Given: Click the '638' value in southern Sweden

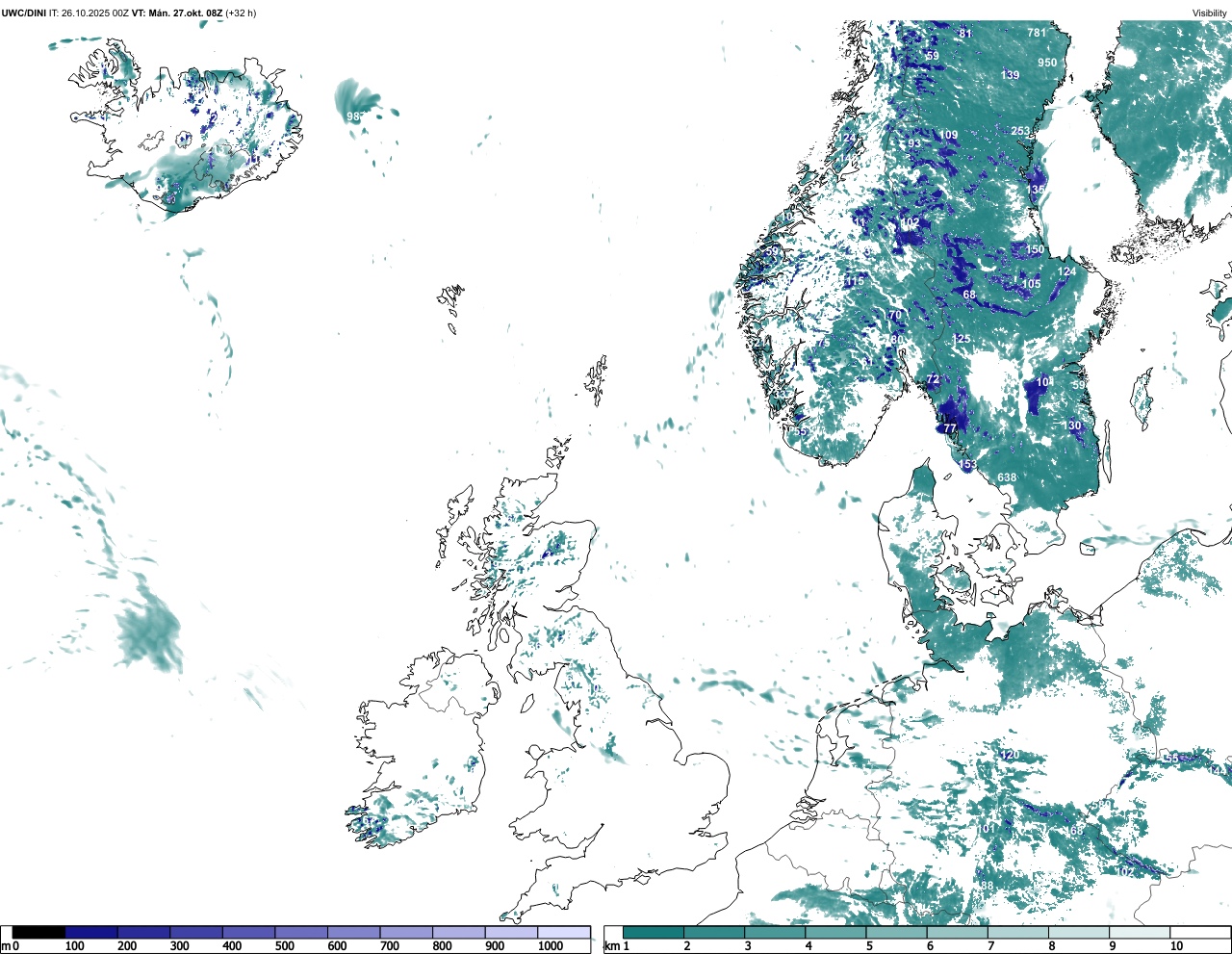Looking at the screenshot, I should pos(1007,477).
